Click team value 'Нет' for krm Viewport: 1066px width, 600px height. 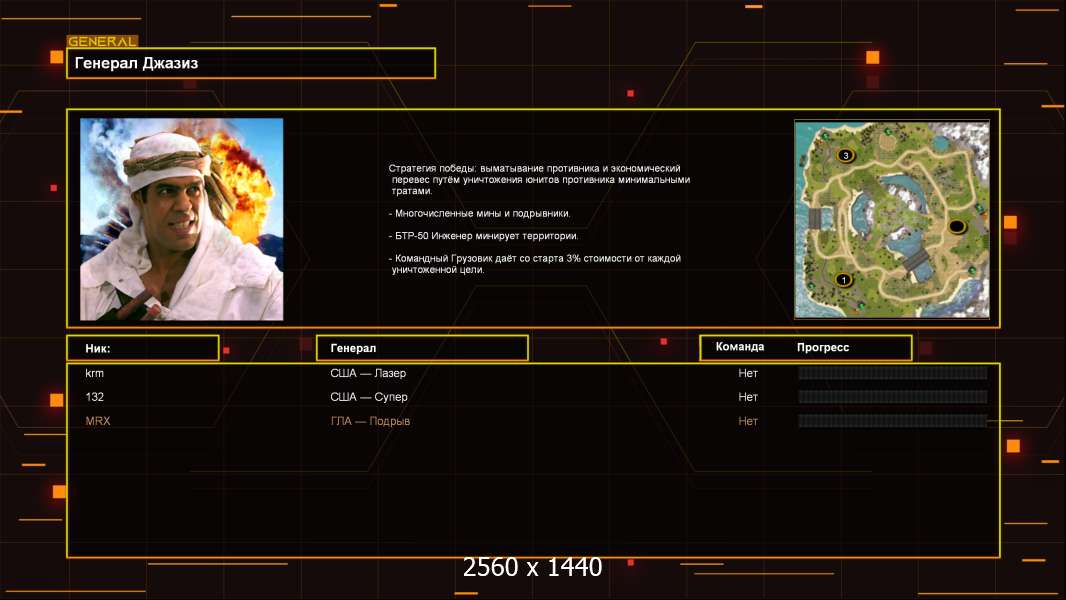(748, 373)
